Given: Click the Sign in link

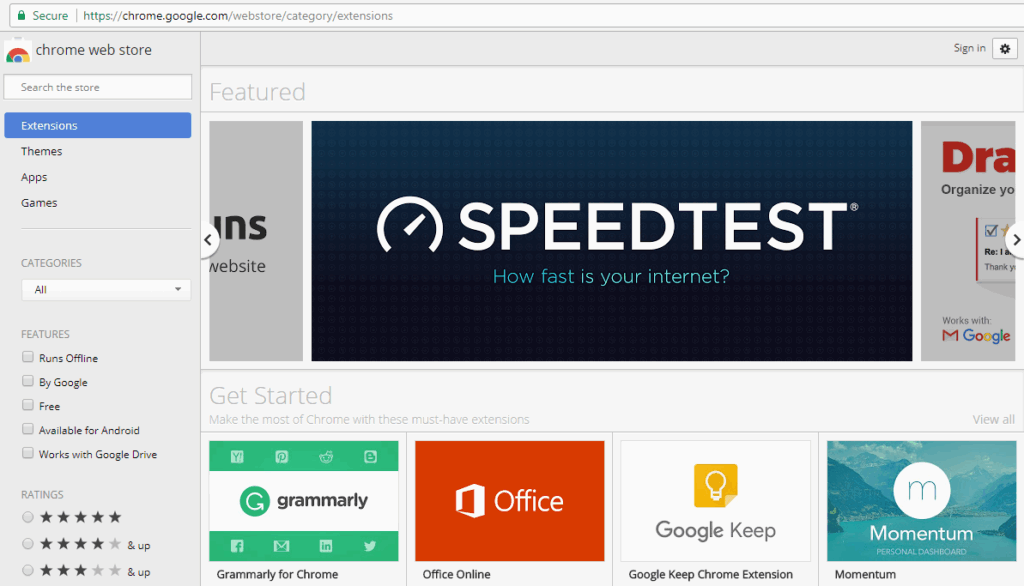Looking at the screenshot, I should 969,48.
